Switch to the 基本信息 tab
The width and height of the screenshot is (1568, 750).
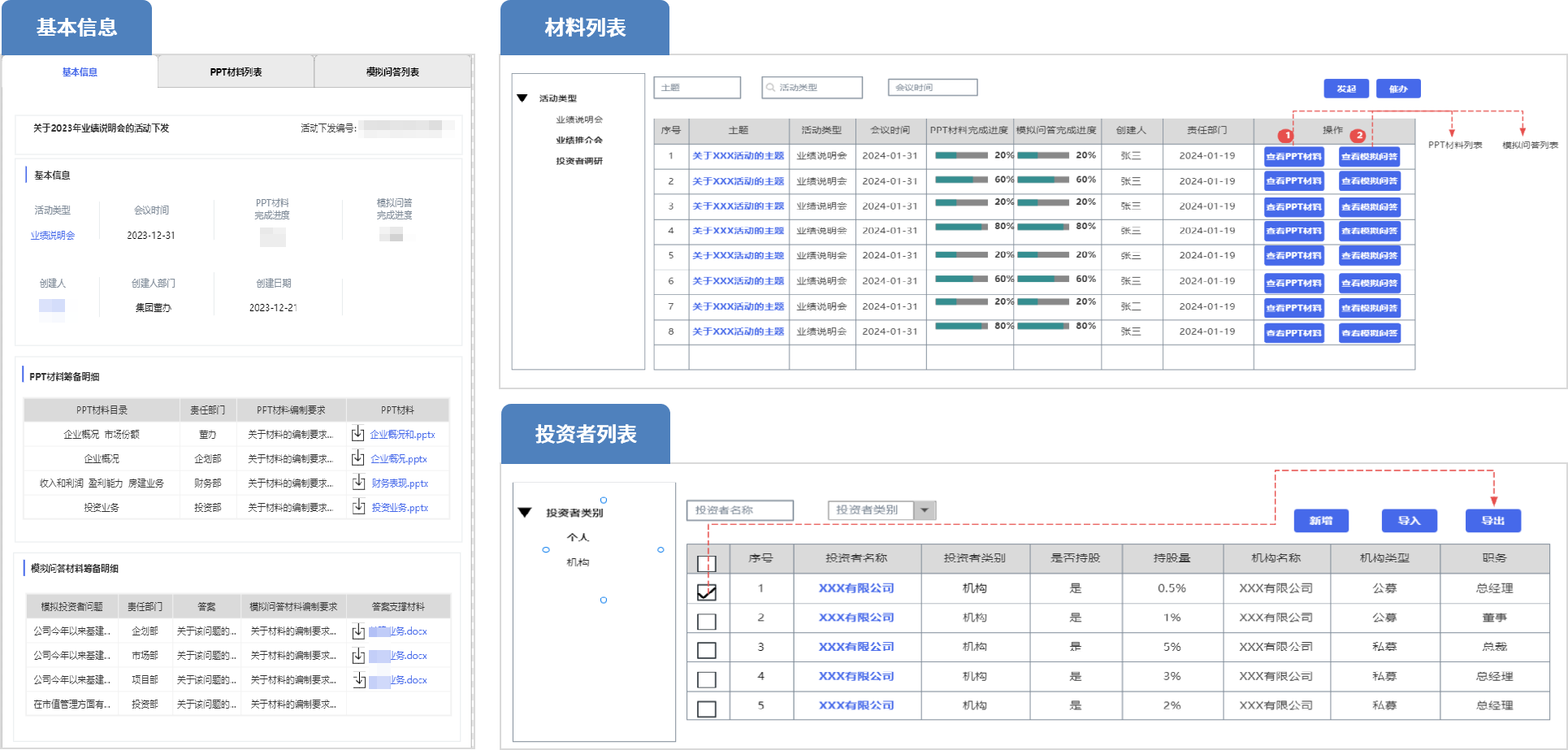[80, 72]
